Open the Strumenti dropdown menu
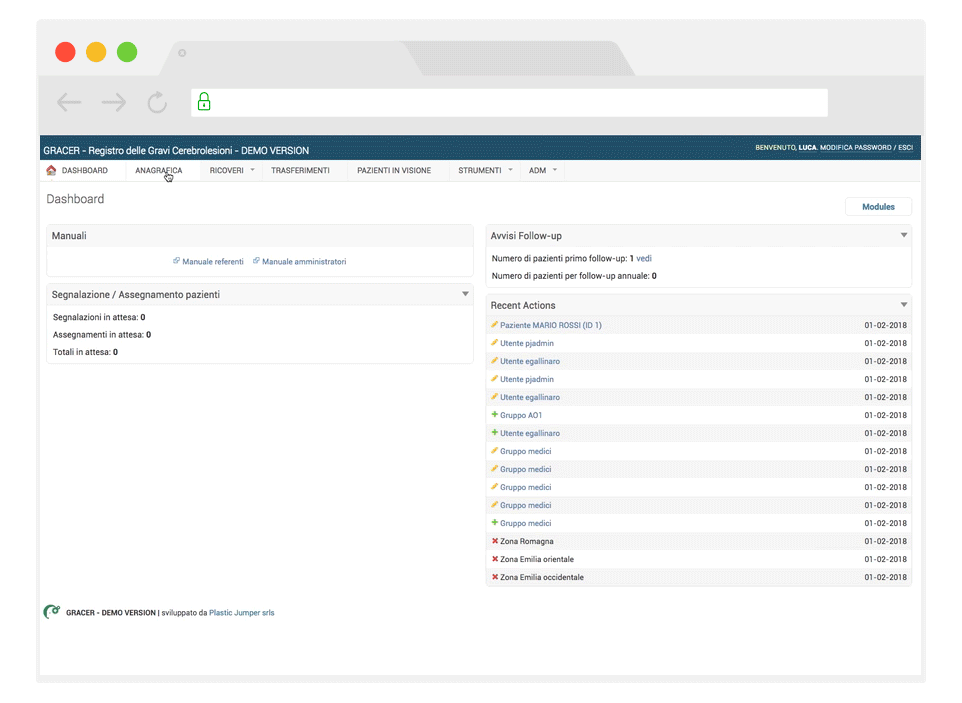 coord(485,171)
